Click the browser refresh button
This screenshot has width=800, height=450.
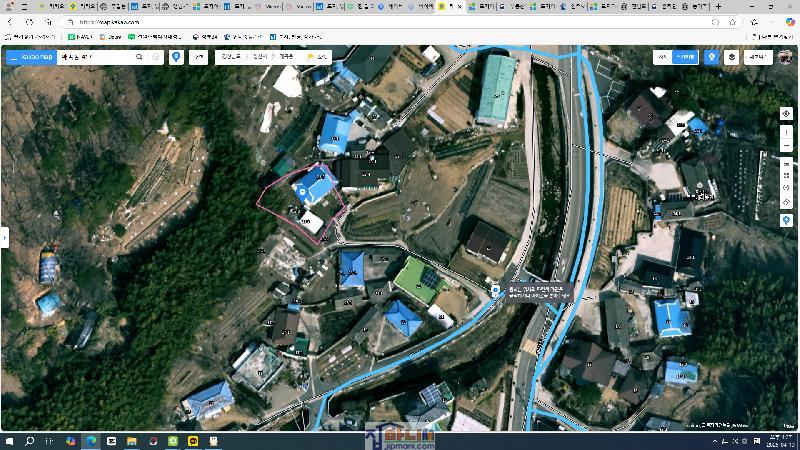[46, 21]
